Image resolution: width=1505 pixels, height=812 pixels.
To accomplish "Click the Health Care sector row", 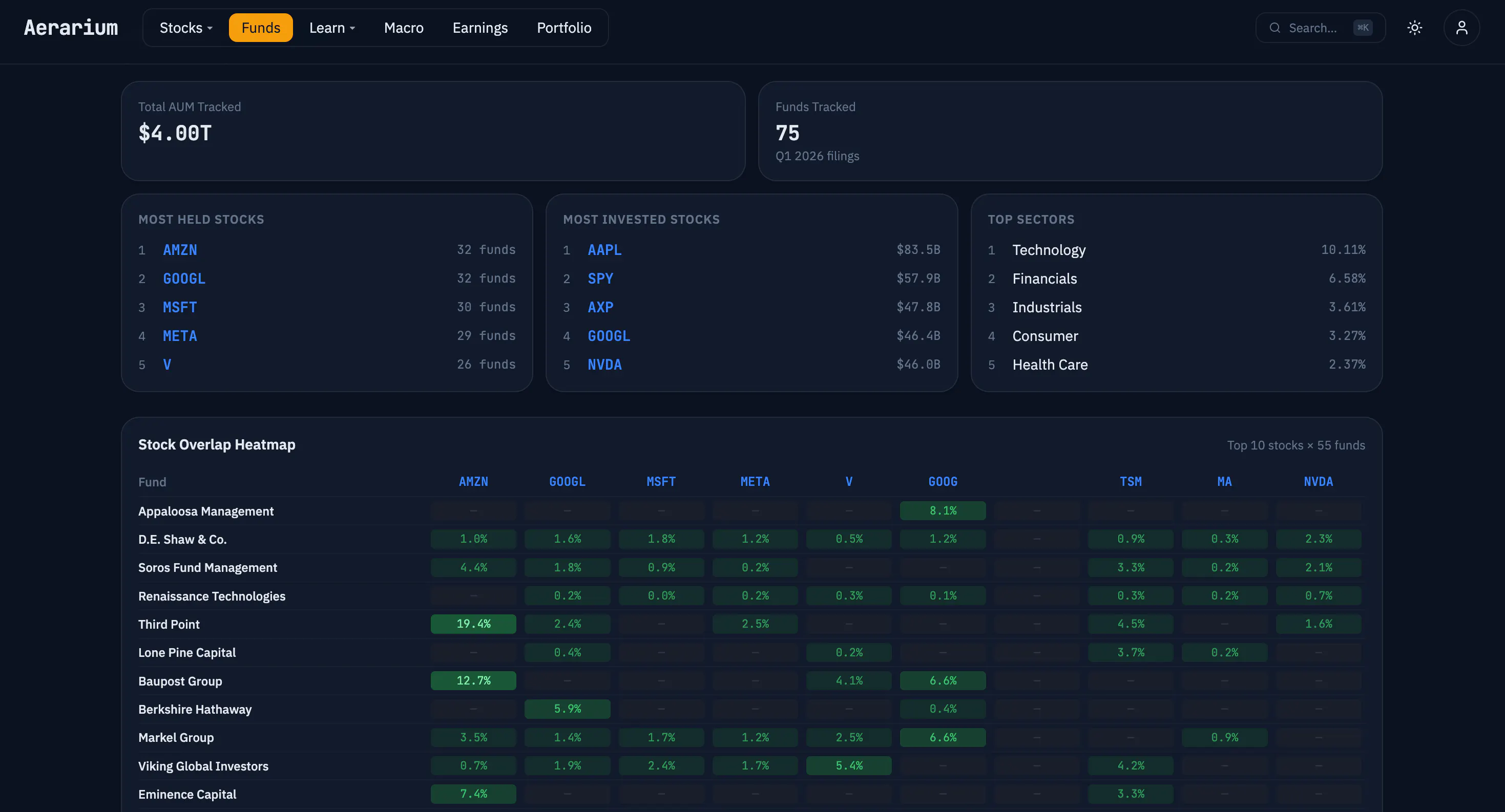I will coord(1177,364).
